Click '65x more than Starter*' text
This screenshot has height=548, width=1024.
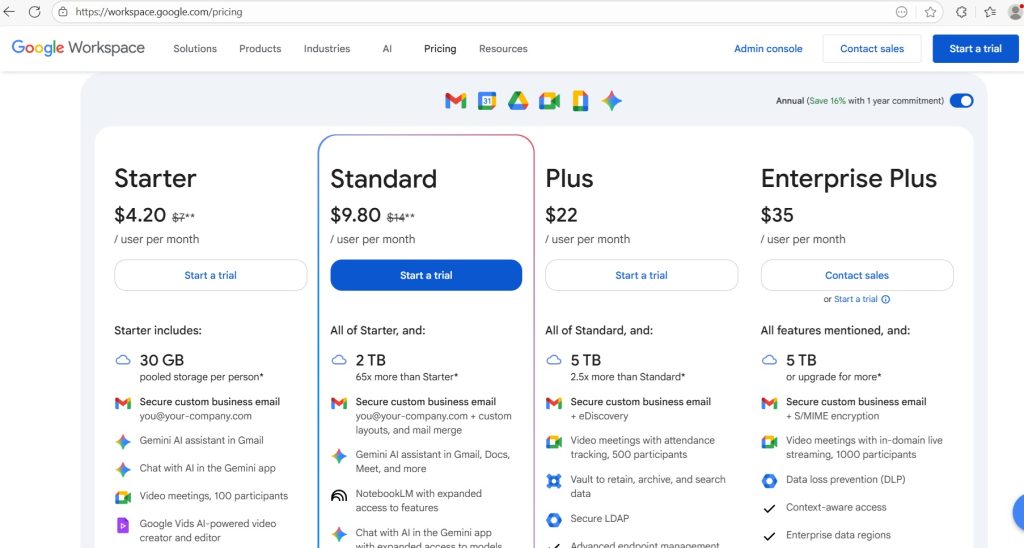pos(407,377)
